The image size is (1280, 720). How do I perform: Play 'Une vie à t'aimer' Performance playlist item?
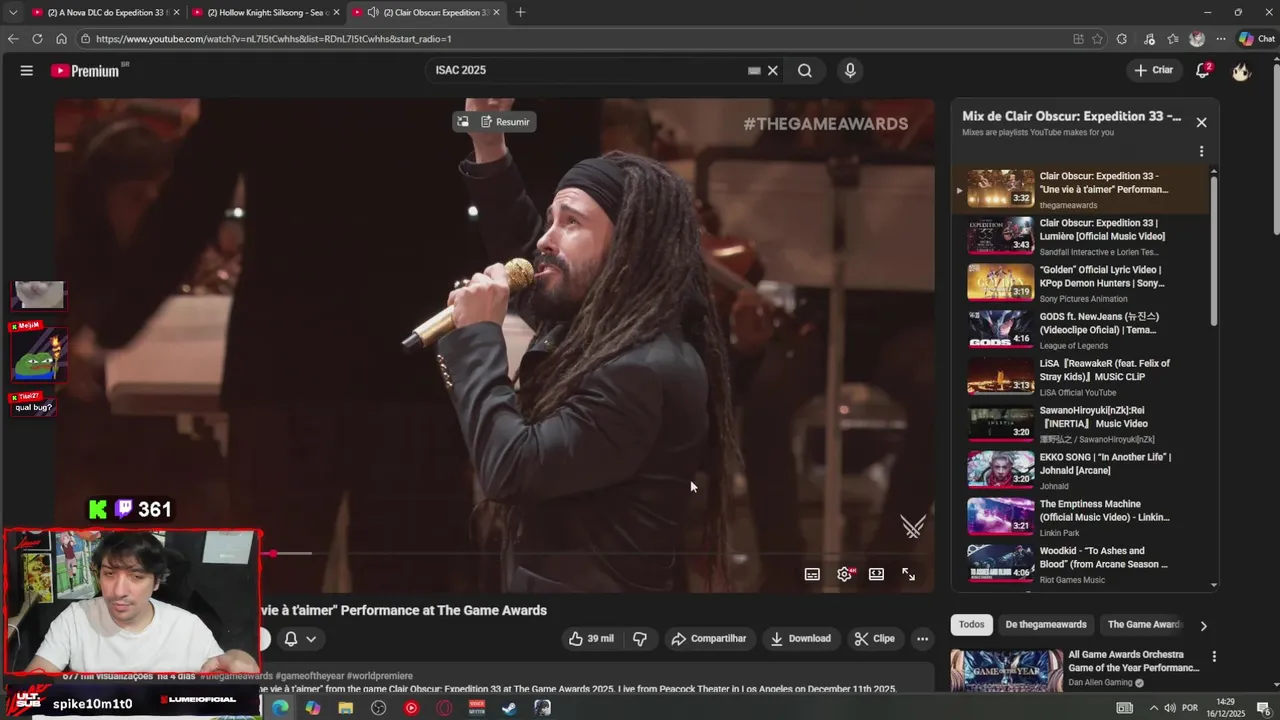[1081, 188]
